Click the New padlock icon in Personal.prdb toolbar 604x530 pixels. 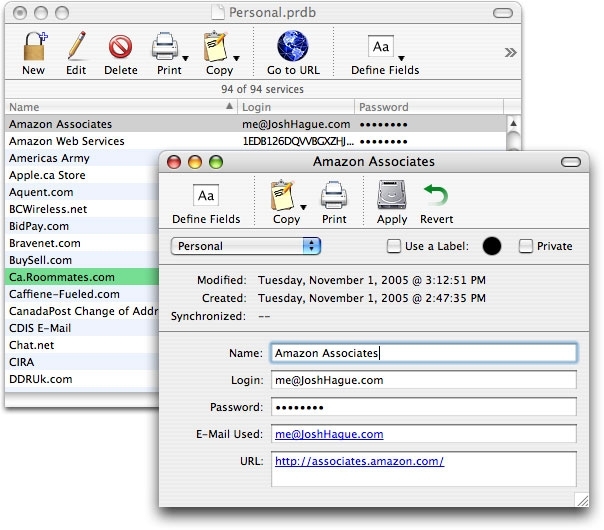pyautogui.click(x=35, y=47)
